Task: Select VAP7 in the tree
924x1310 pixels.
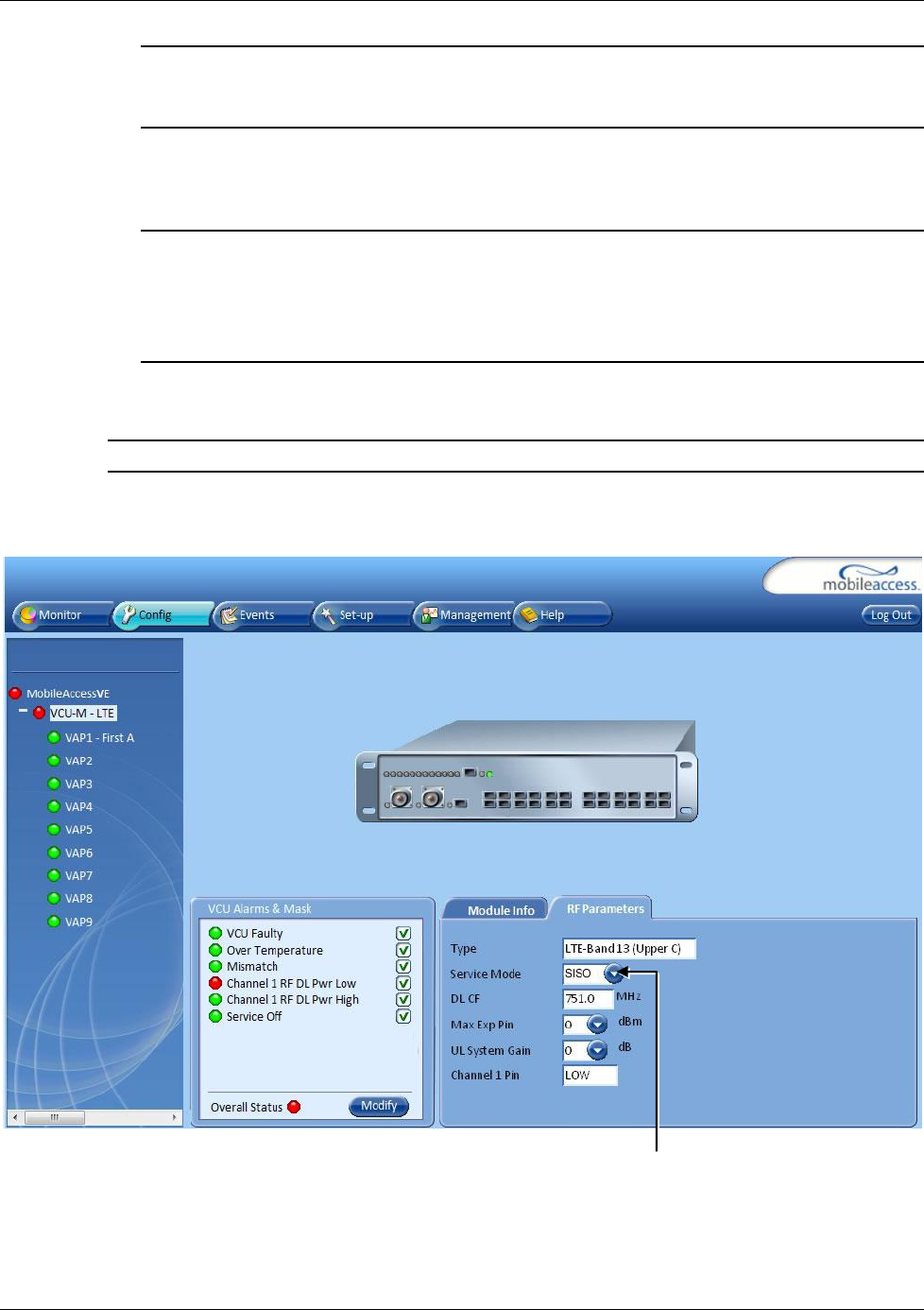Action: [78, 876]
